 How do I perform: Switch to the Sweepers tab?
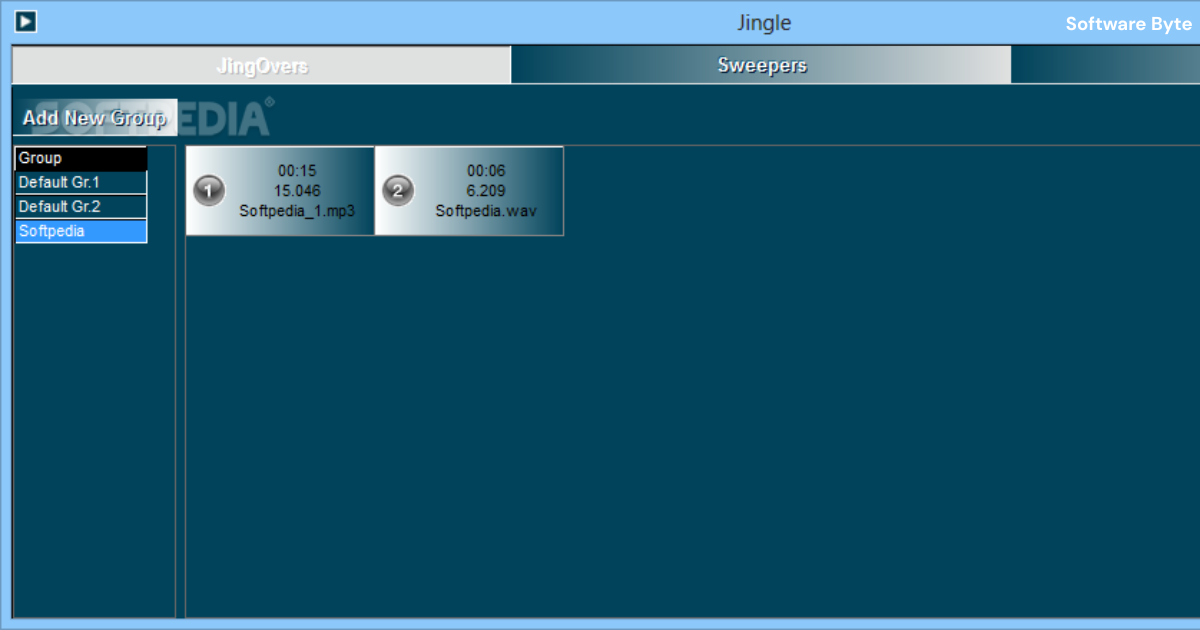point(762,66)
